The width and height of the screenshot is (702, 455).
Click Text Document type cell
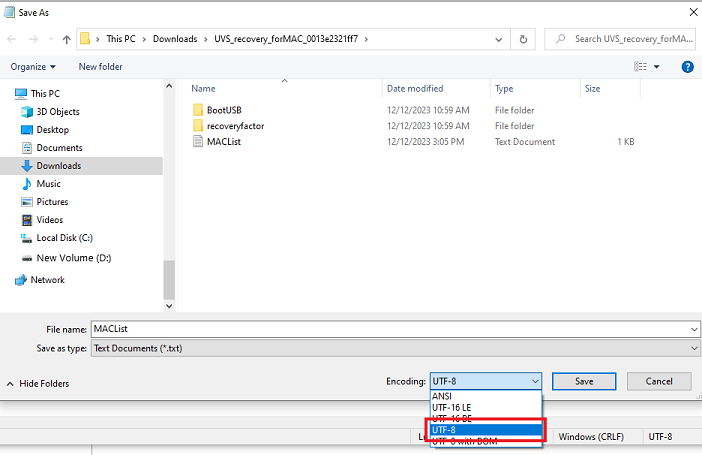pyautogui.click(x=525, y=142)
